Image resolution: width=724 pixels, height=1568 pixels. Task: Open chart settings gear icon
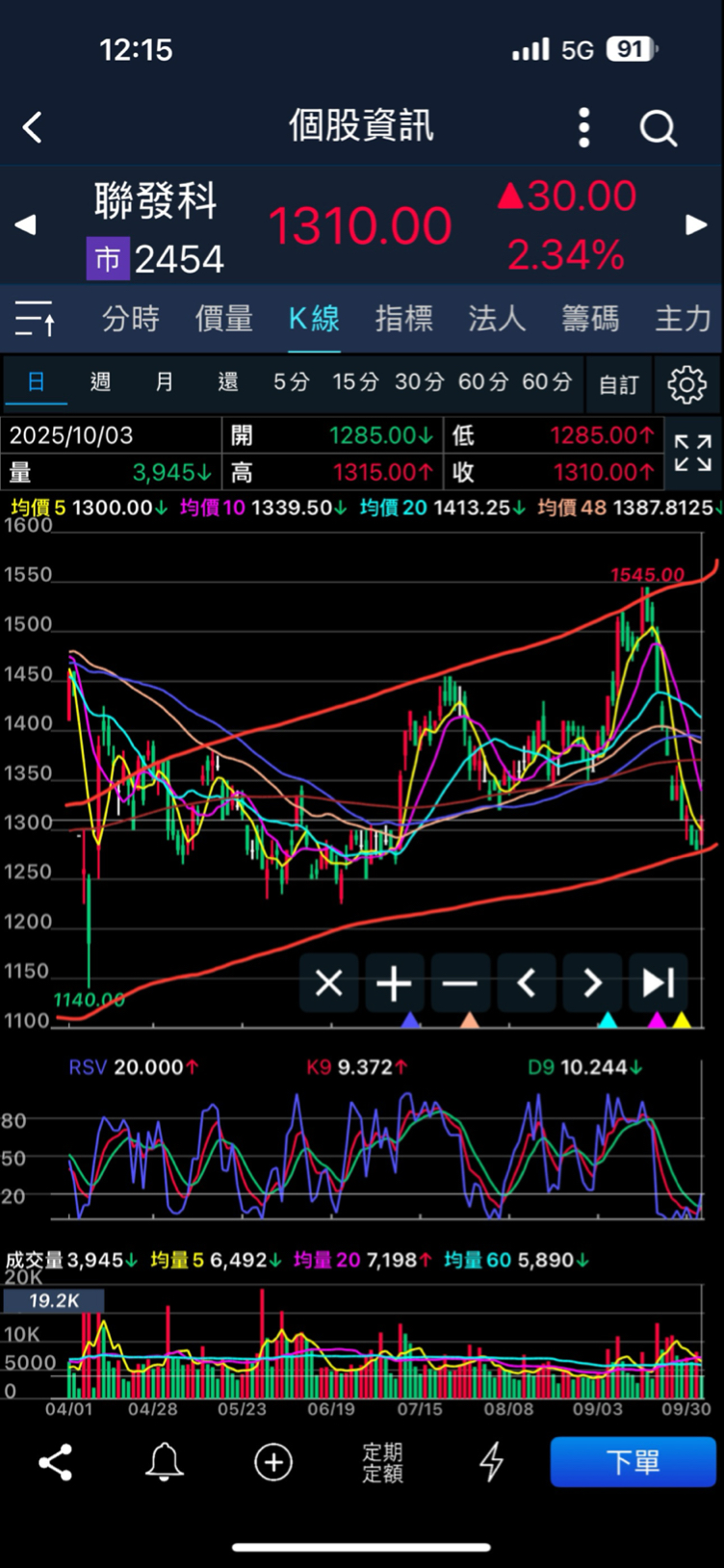[686, 384]
